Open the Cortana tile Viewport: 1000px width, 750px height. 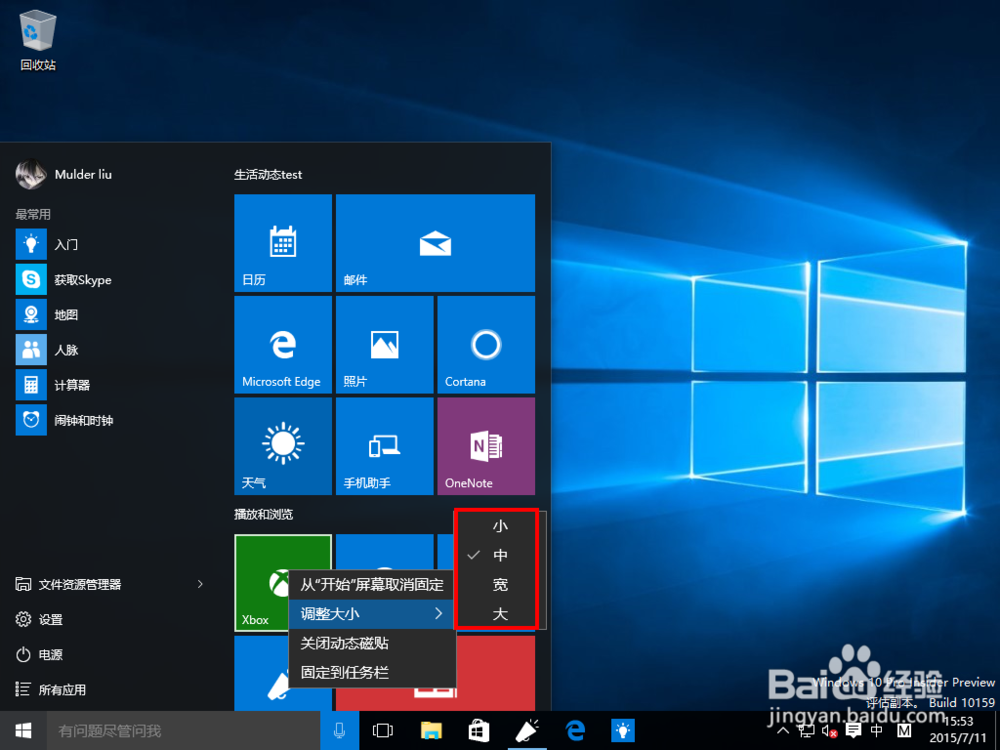[x=486, y=344]
